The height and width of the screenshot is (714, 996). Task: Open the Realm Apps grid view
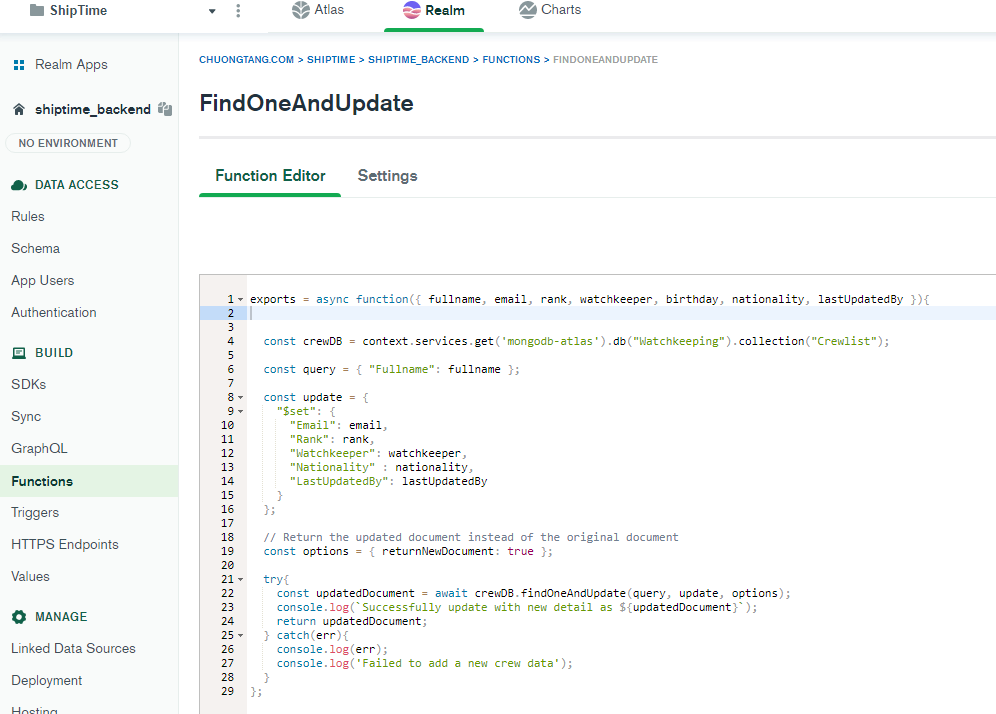point(18,64)
